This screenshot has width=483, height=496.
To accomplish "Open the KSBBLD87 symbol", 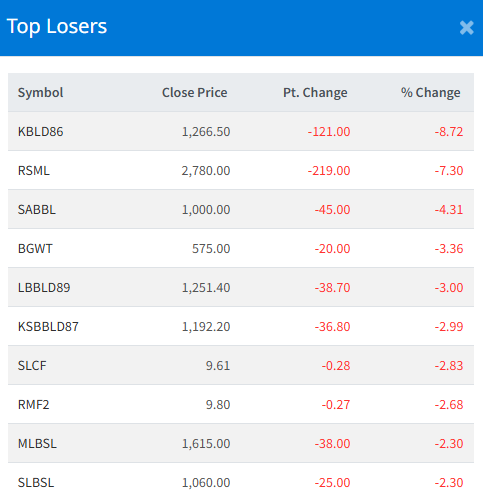I will tap(48, 326).
